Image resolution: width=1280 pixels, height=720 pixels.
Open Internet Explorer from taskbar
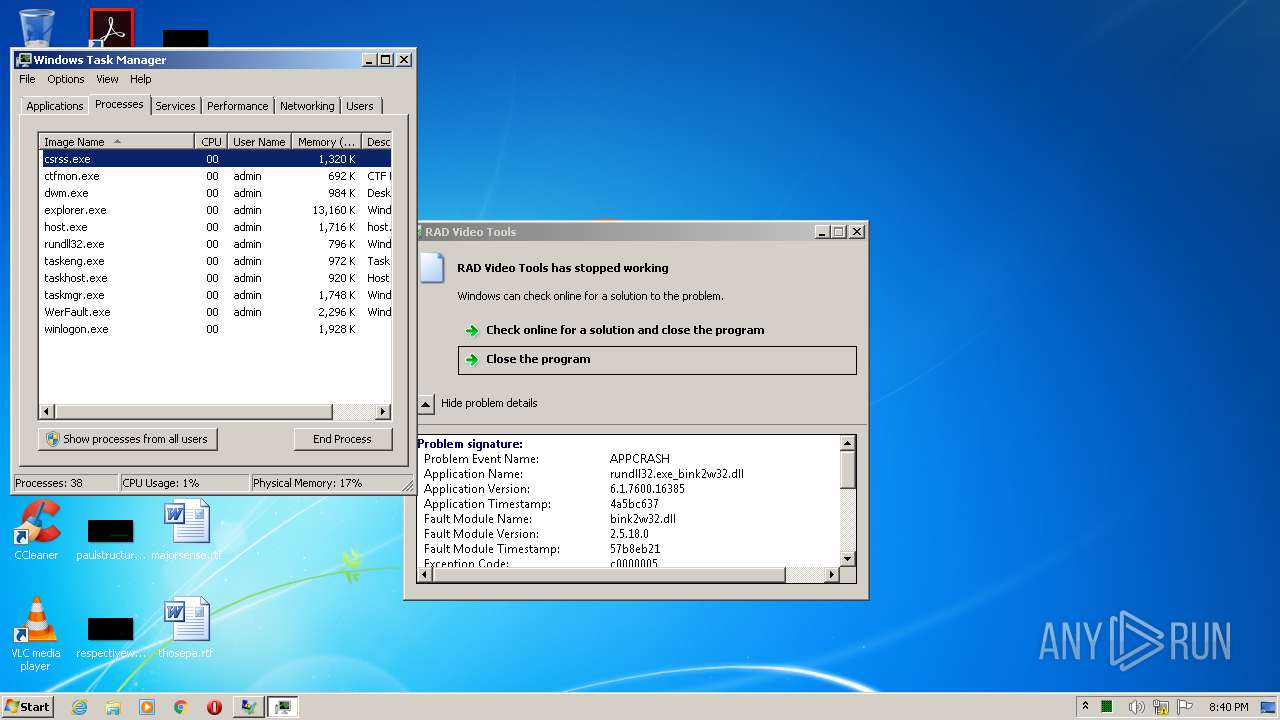pyautogui.click(x=79, y=707)
